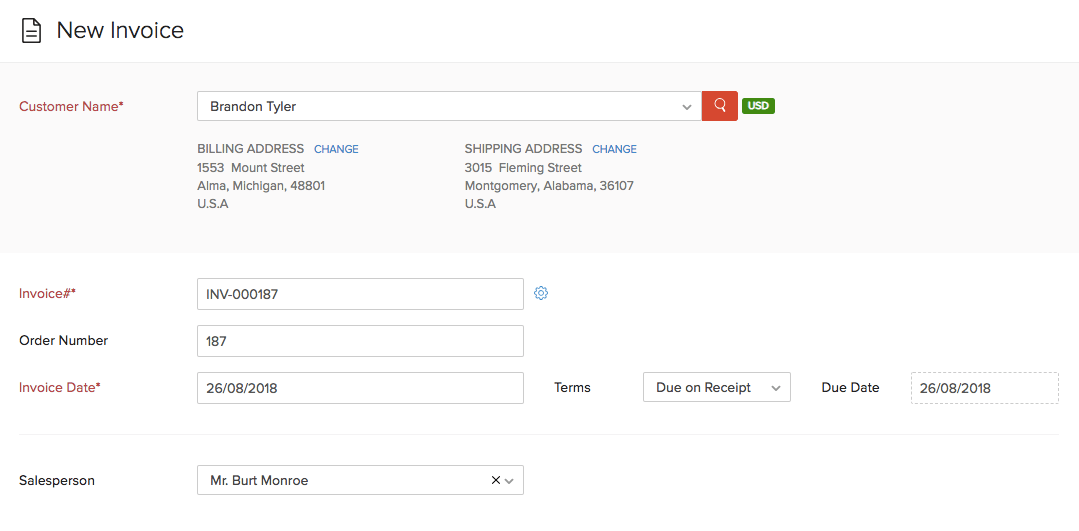Click the Customer Name label
Viewport: 1079px width, 531px height.
pyautogui.click(x=71, y=107)
